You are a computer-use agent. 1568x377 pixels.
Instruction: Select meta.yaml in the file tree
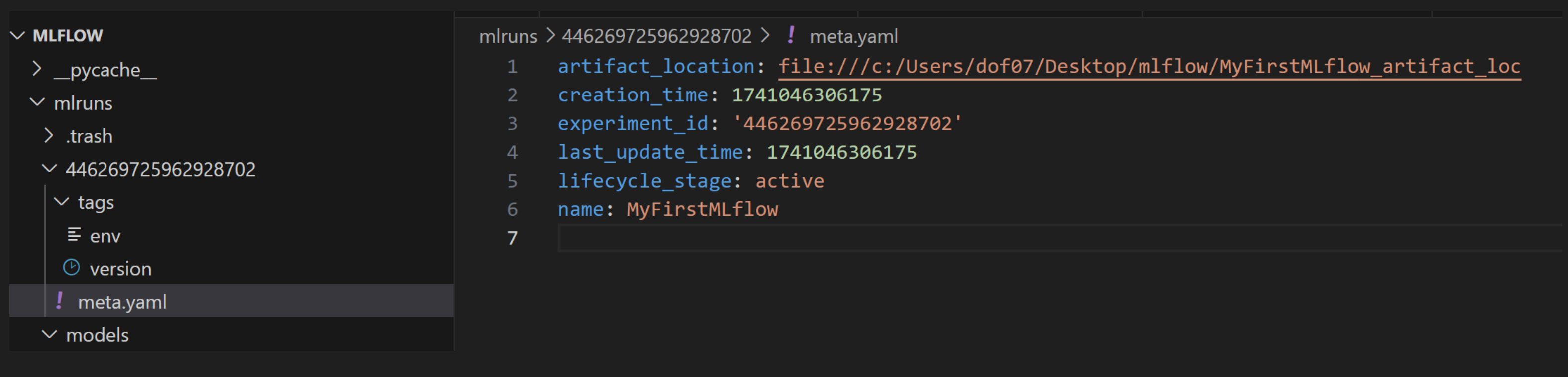click(122, 302)
